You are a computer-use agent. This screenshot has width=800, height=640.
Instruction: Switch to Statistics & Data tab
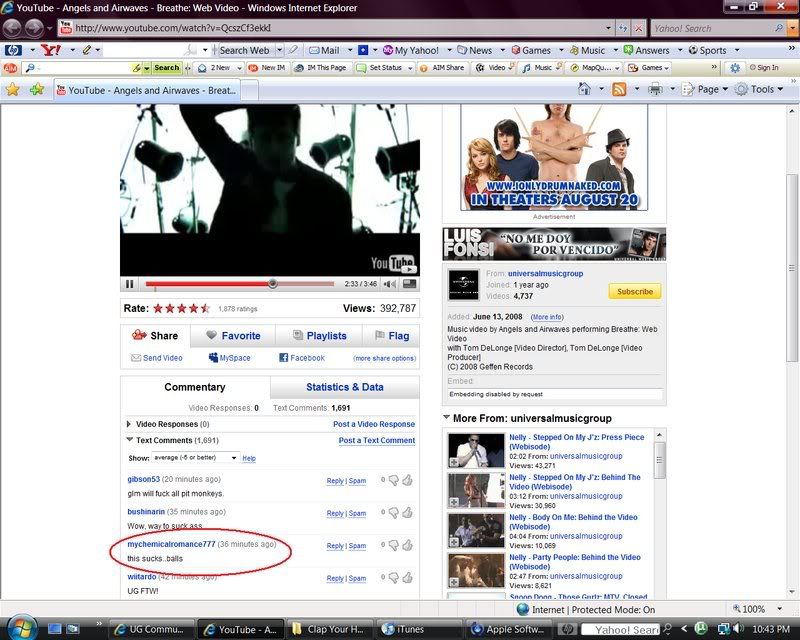click(x=345, y=387)
